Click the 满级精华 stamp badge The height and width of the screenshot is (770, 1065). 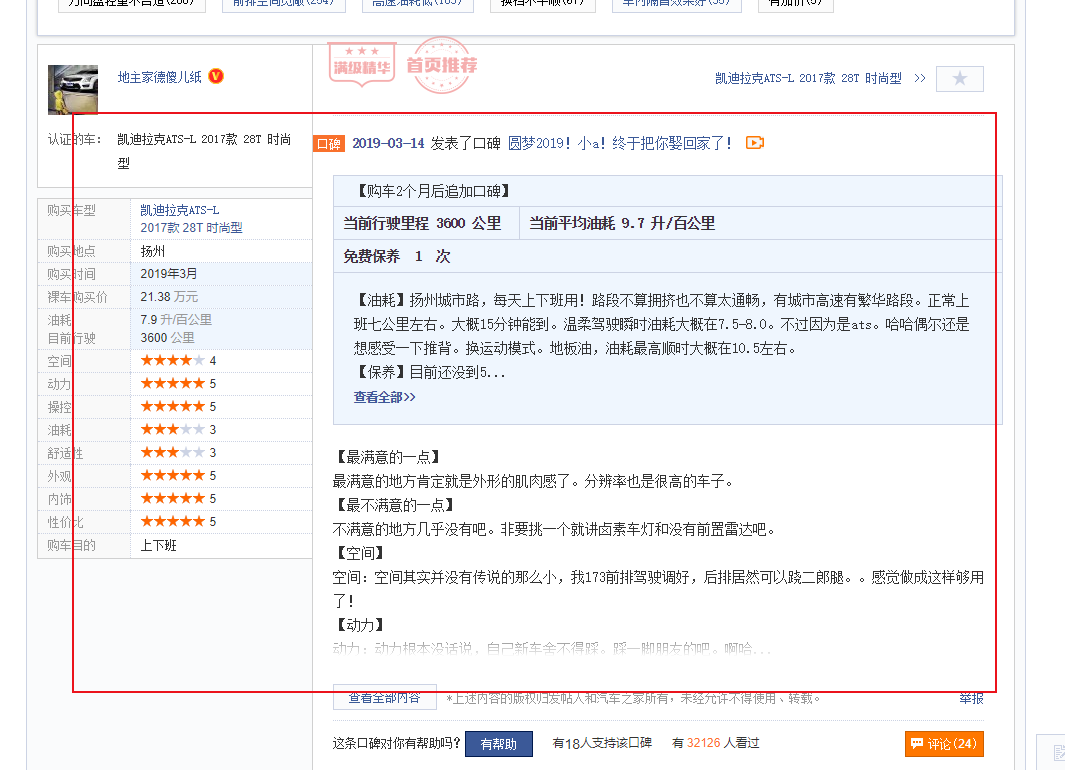[x=362, y=67]
